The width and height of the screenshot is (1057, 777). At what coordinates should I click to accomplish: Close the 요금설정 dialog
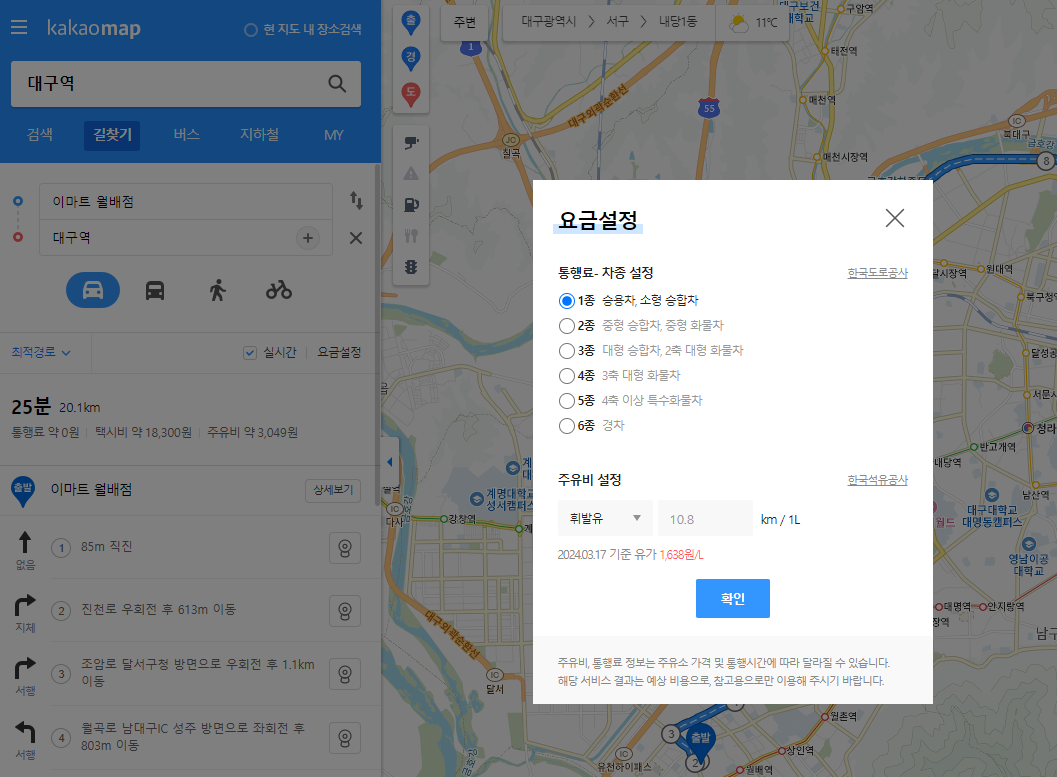pyautogui.click(x=895, y=218)
